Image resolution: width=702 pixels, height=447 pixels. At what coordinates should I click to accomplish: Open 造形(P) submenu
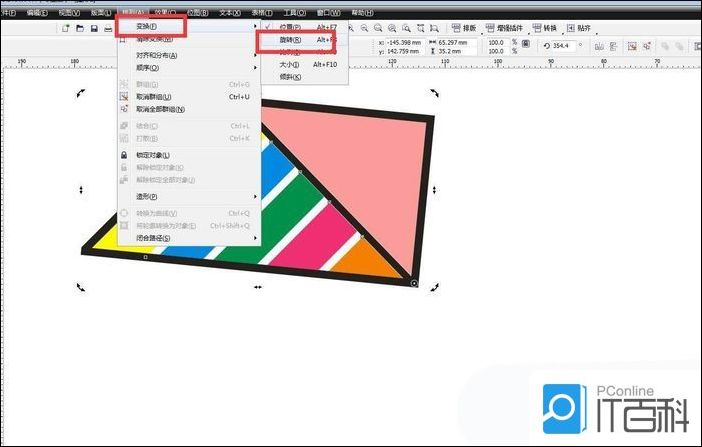(188, 197)
